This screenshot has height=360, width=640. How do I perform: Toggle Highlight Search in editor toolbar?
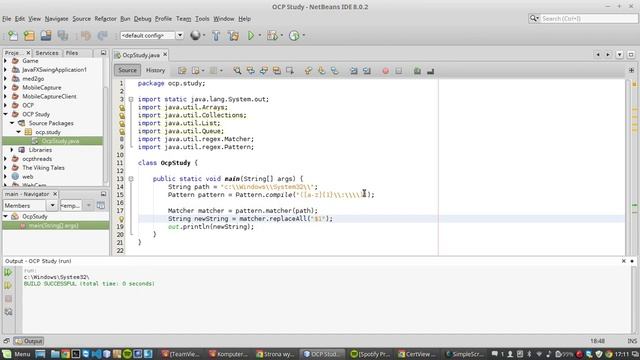(x=277, y=71)
